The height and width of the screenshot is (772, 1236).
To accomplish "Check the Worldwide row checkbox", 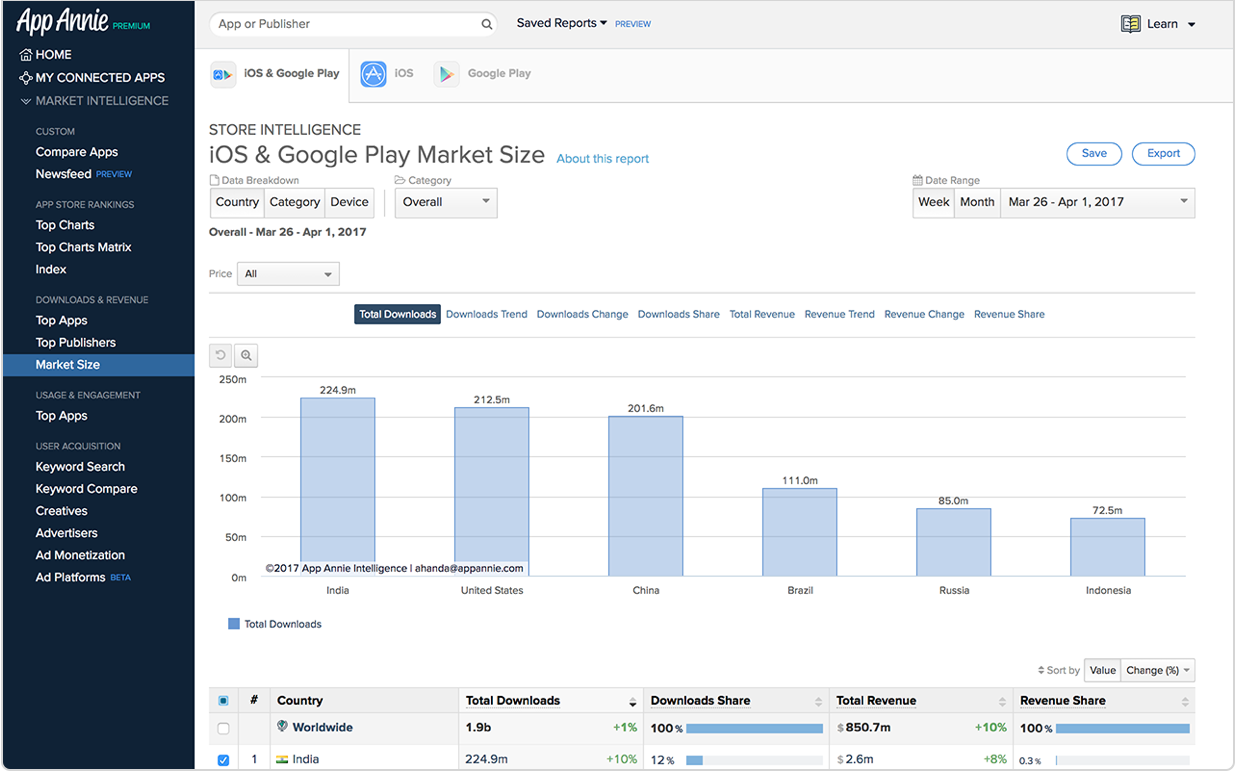I will pos(223,728).
